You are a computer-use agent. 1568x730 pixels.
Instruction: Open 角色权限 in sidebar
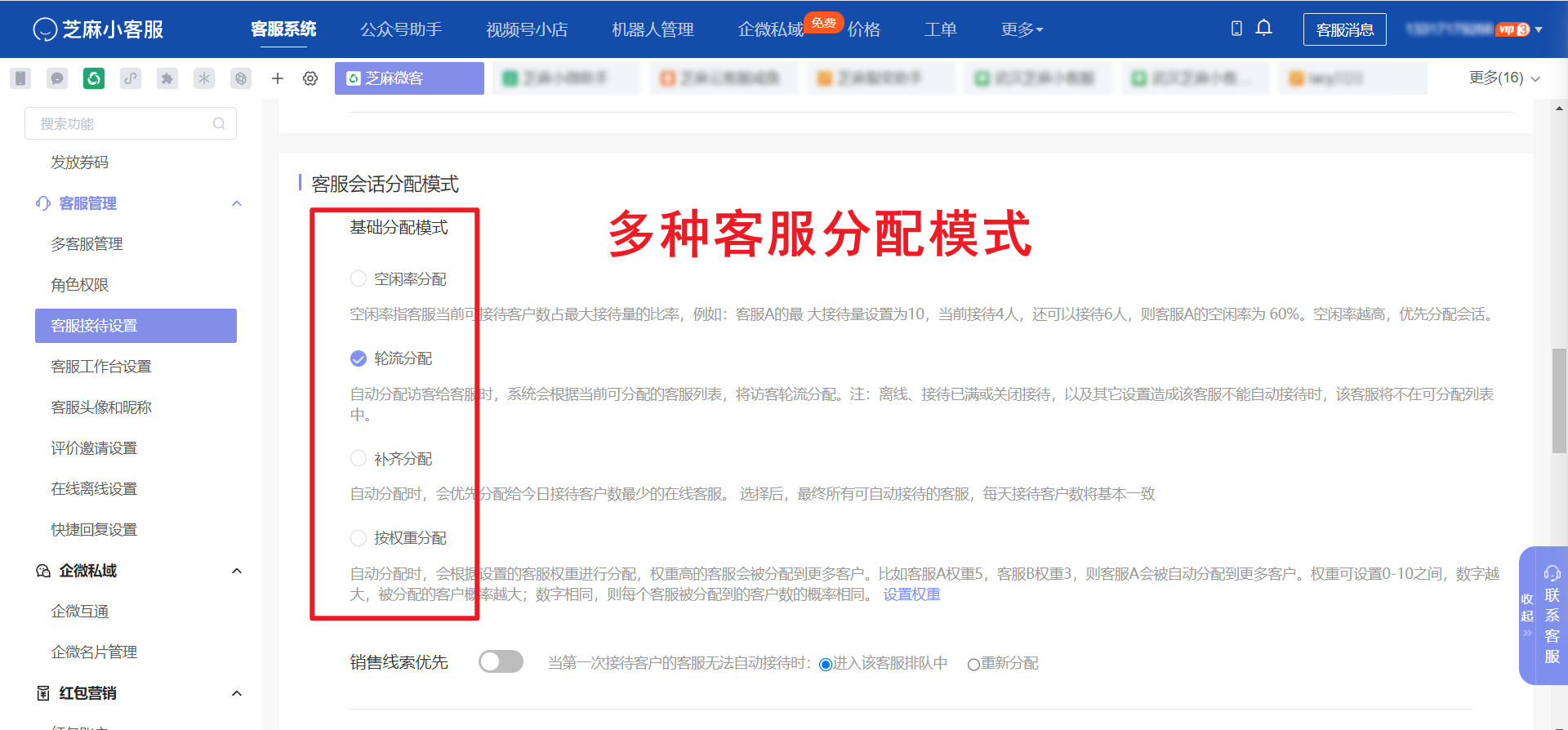click(79, 285)
